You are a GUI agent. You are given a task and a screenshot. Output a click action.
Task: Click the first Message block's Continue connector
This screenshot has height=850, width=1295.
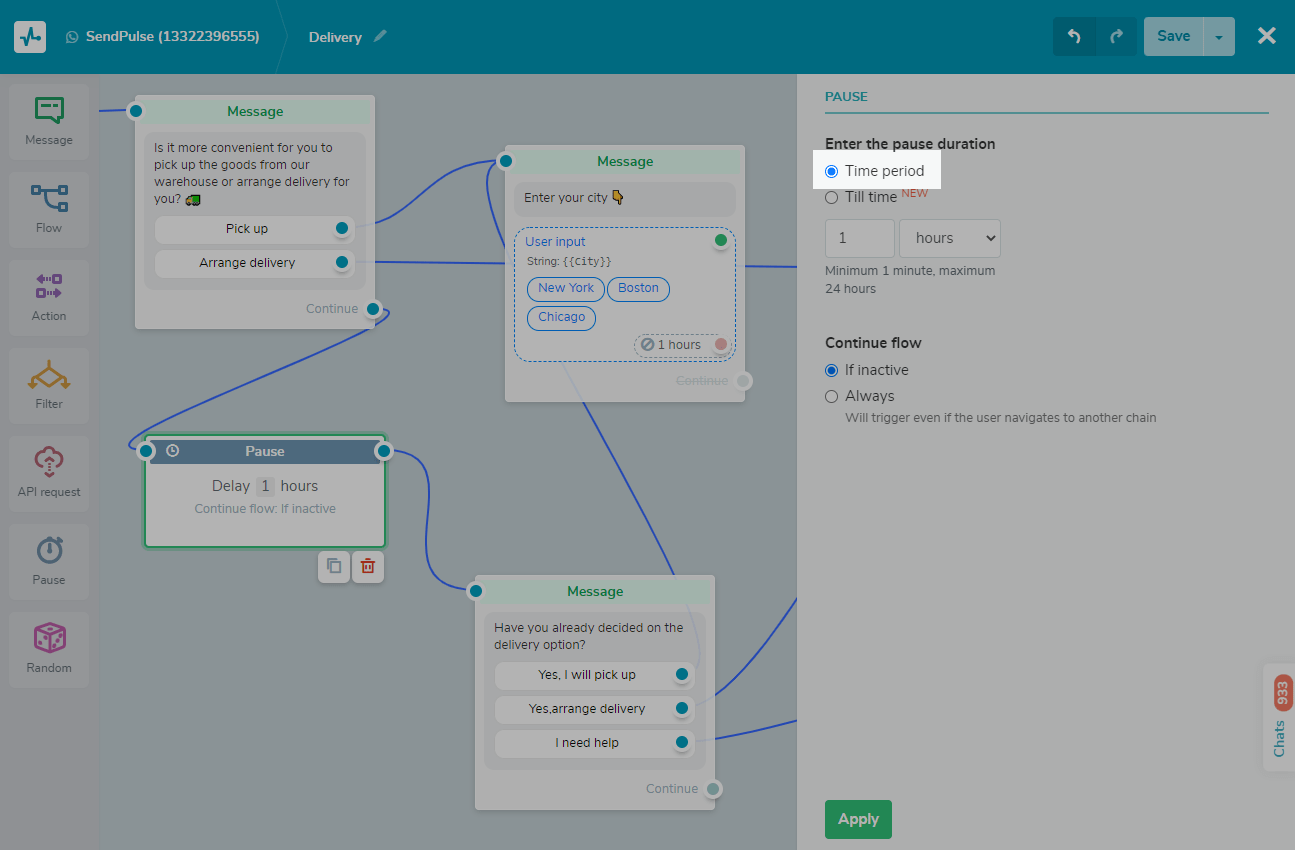click(373, 309)
